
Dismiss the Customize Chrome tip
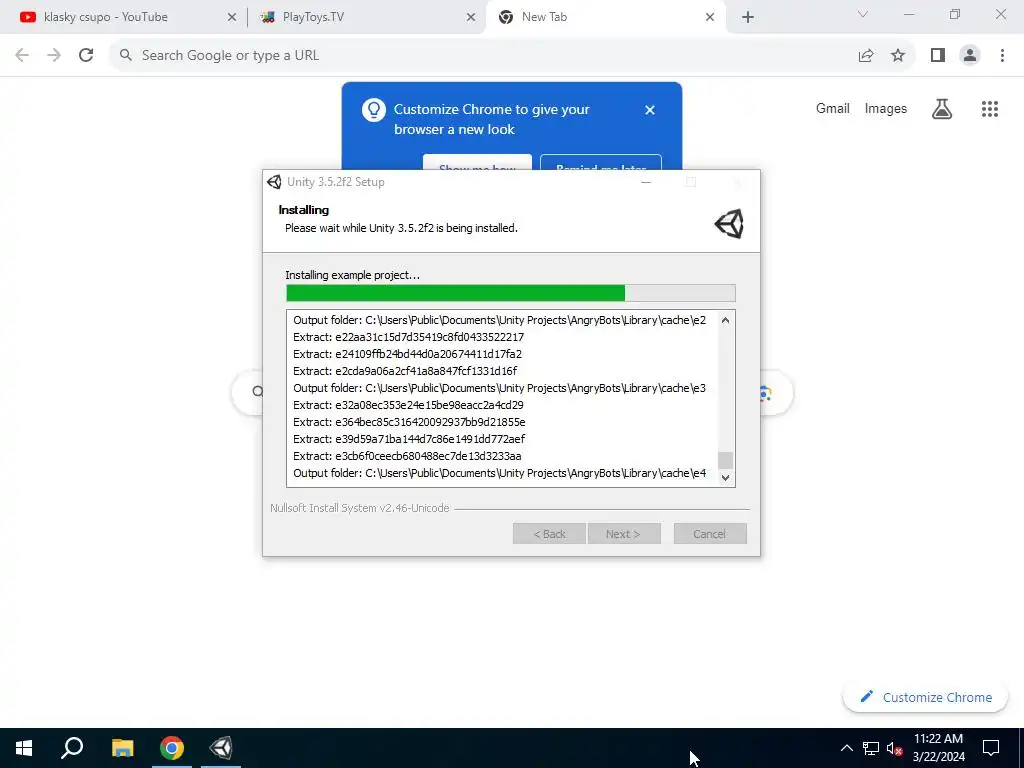point(650,110)
